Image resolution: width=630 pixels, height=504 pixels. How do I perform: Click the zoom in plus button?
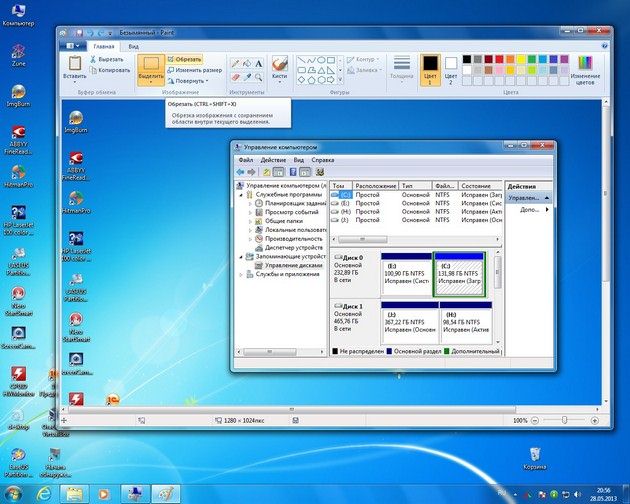click(x=595, y=420)
